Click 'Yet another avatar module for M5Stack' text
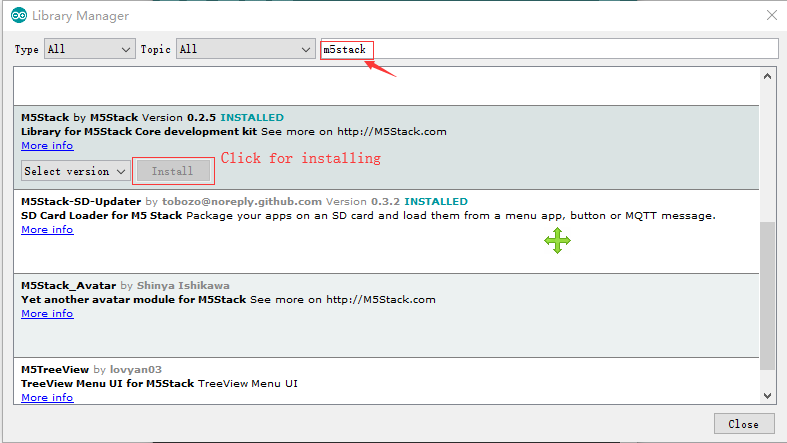This screenshot has height=443, width=787. point(134,300)
